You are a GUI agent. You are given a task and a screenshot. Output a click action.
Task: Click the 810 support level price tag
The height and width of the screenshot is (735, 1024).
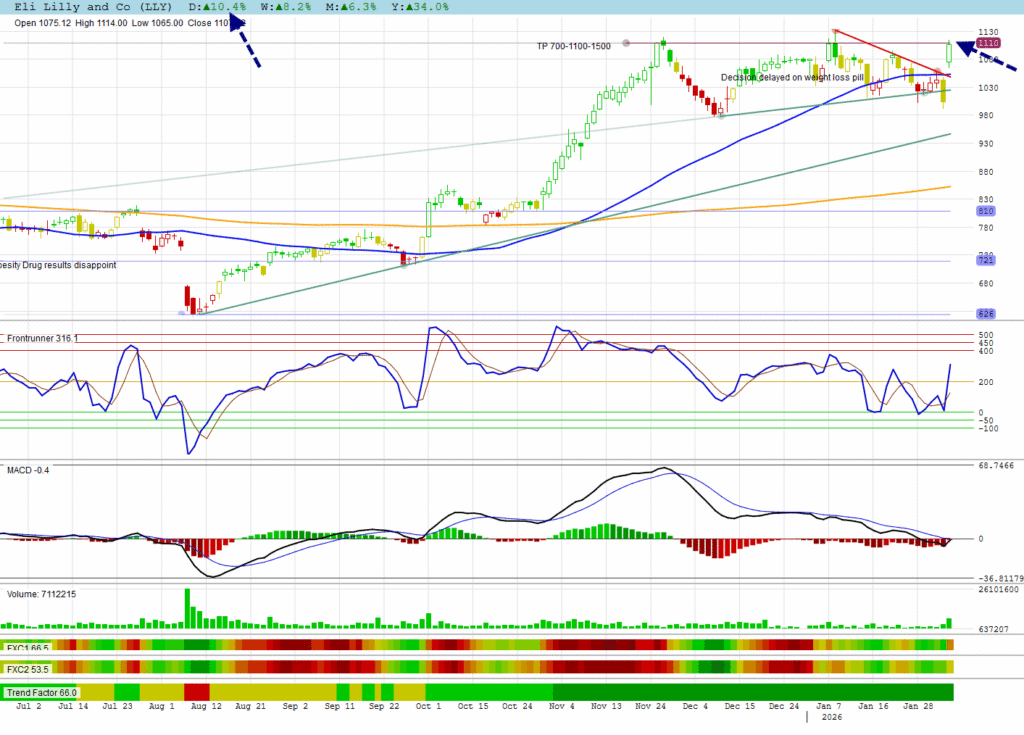[x=986, y=211]
